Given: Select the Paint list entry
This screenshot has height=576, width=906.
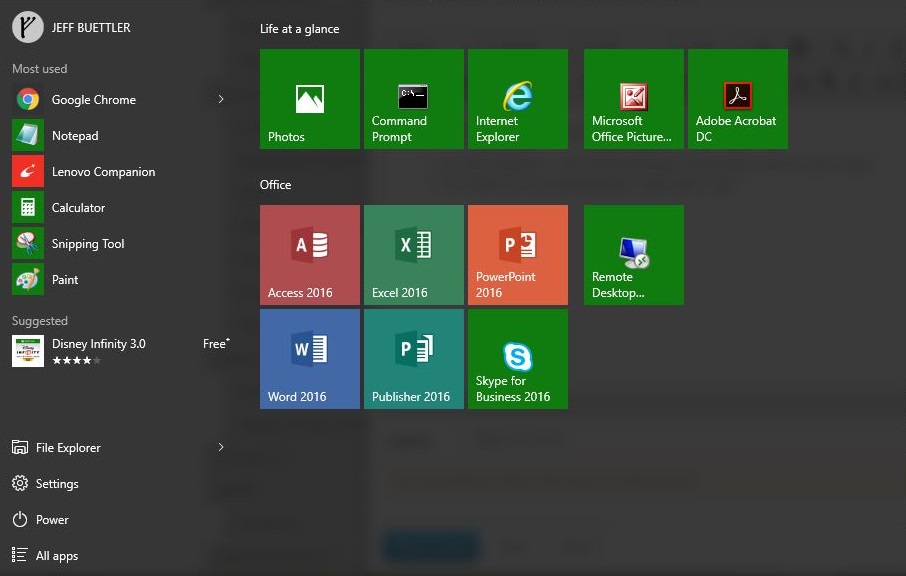Looking at the screenshot, I should [x=121, y=279].
